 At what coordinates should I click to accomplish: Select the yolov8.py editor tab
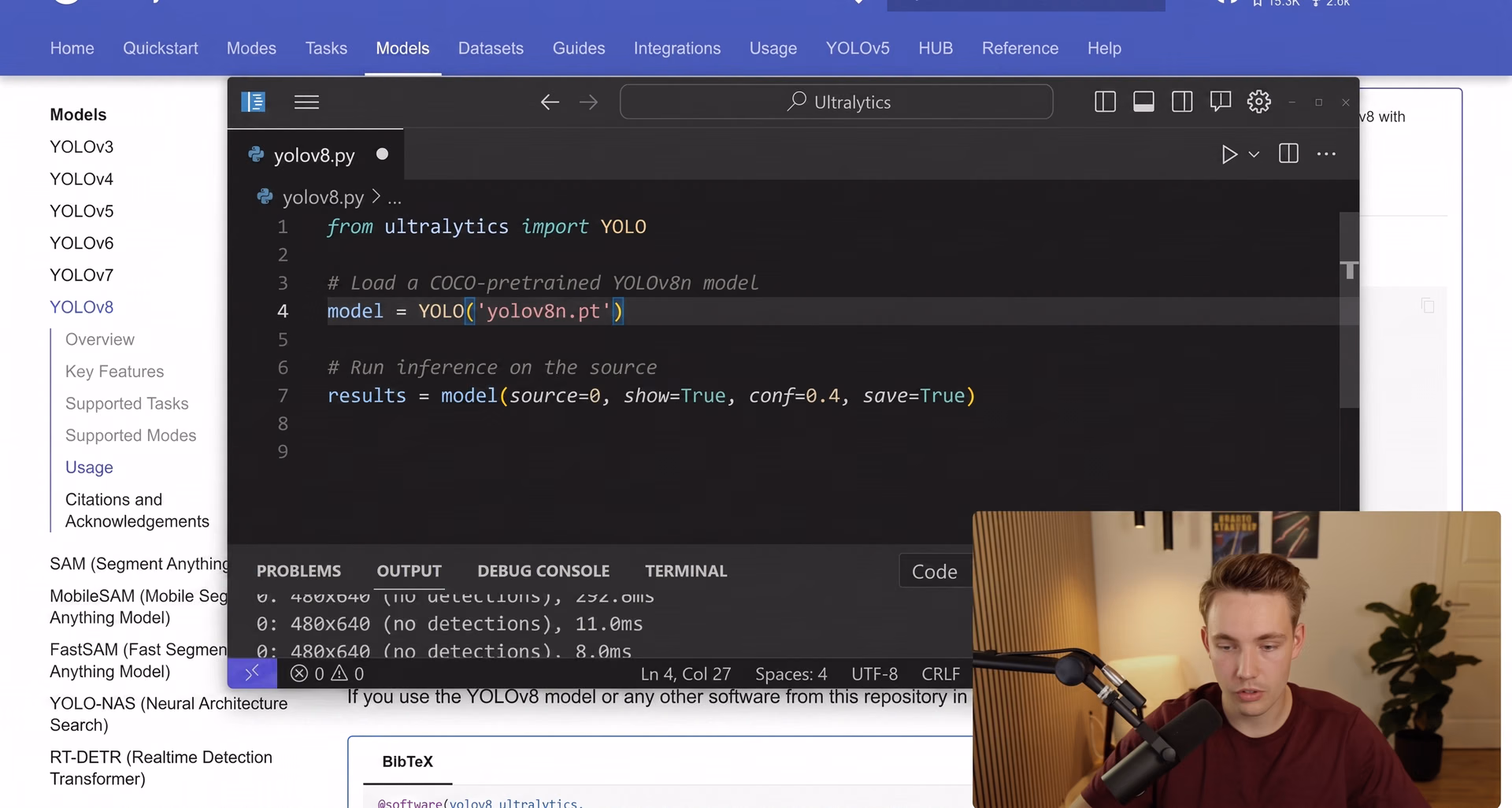[315, 155]
